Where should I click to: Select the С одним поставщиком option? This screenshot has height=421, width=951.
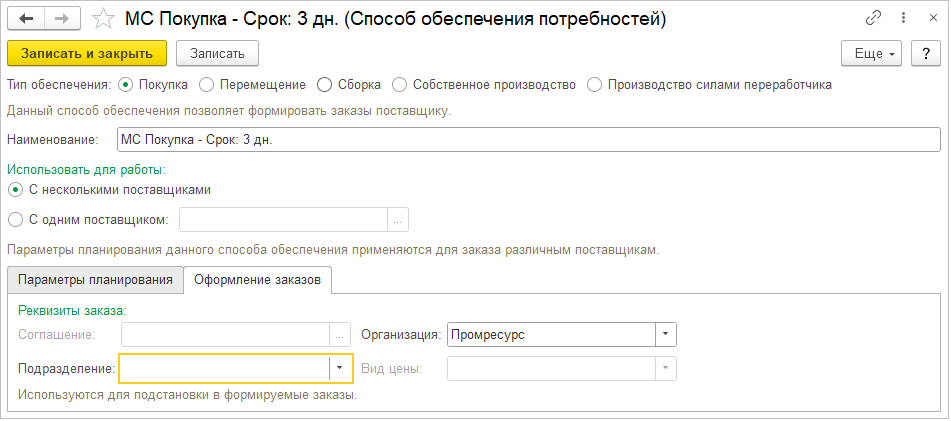[15, 219]
